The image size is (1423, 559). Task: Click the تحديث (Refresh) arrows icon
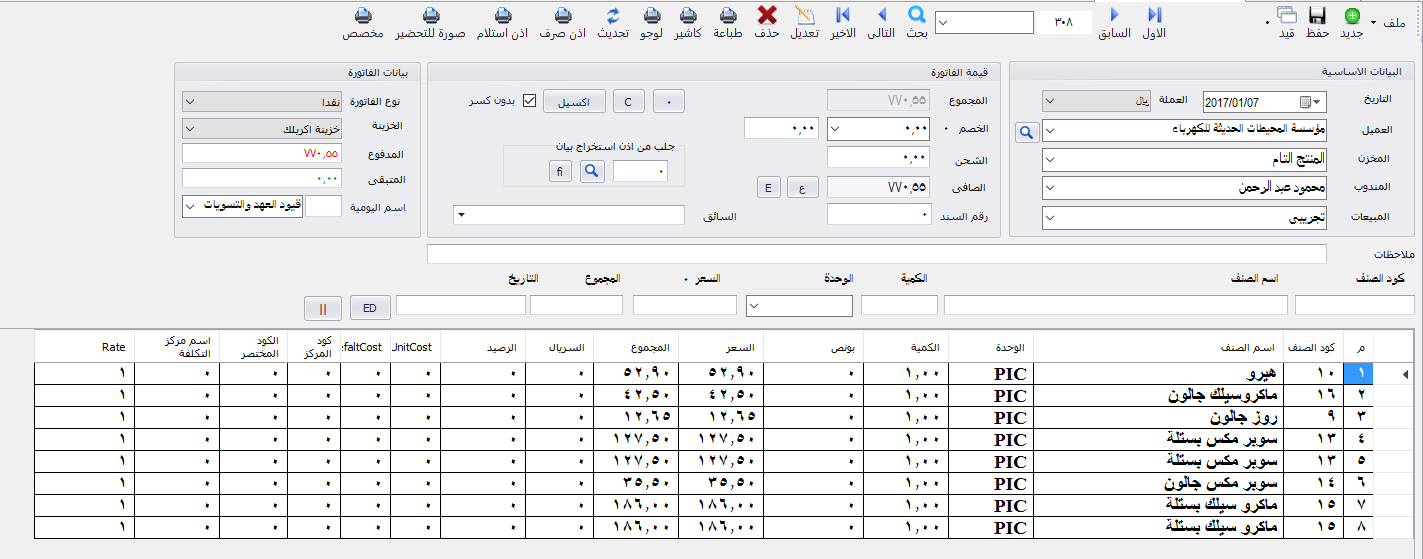[x=613, y=15]
